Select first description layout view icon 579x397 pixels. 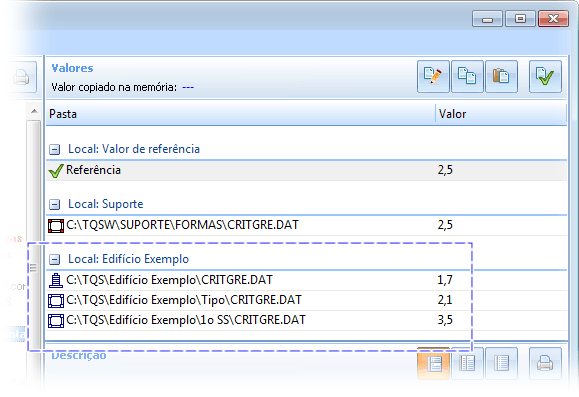[x=433, y=363]
